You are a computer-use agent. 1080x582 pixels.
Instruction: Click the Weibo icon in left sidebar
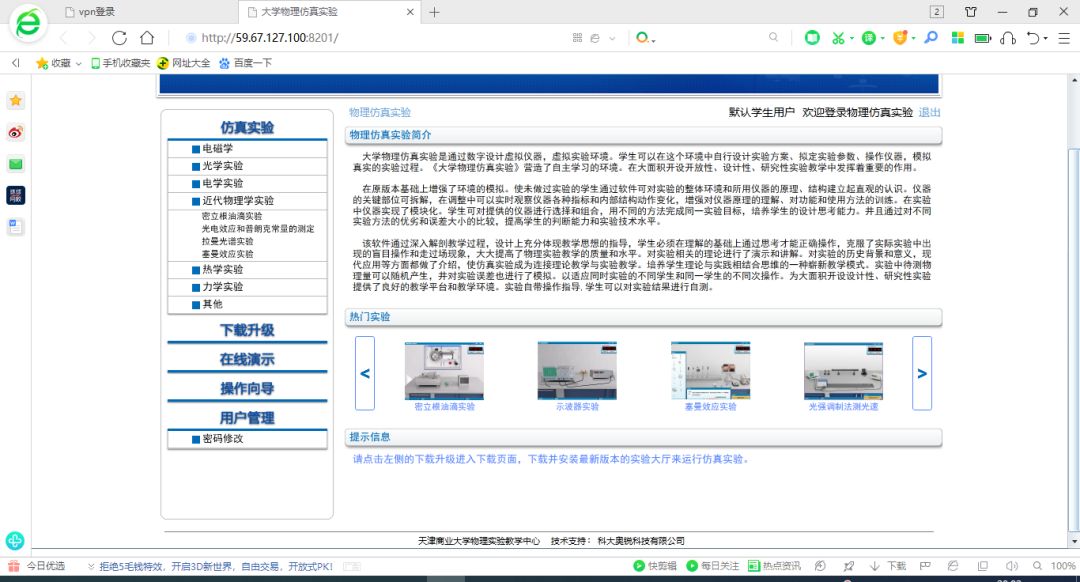[16, 132]
